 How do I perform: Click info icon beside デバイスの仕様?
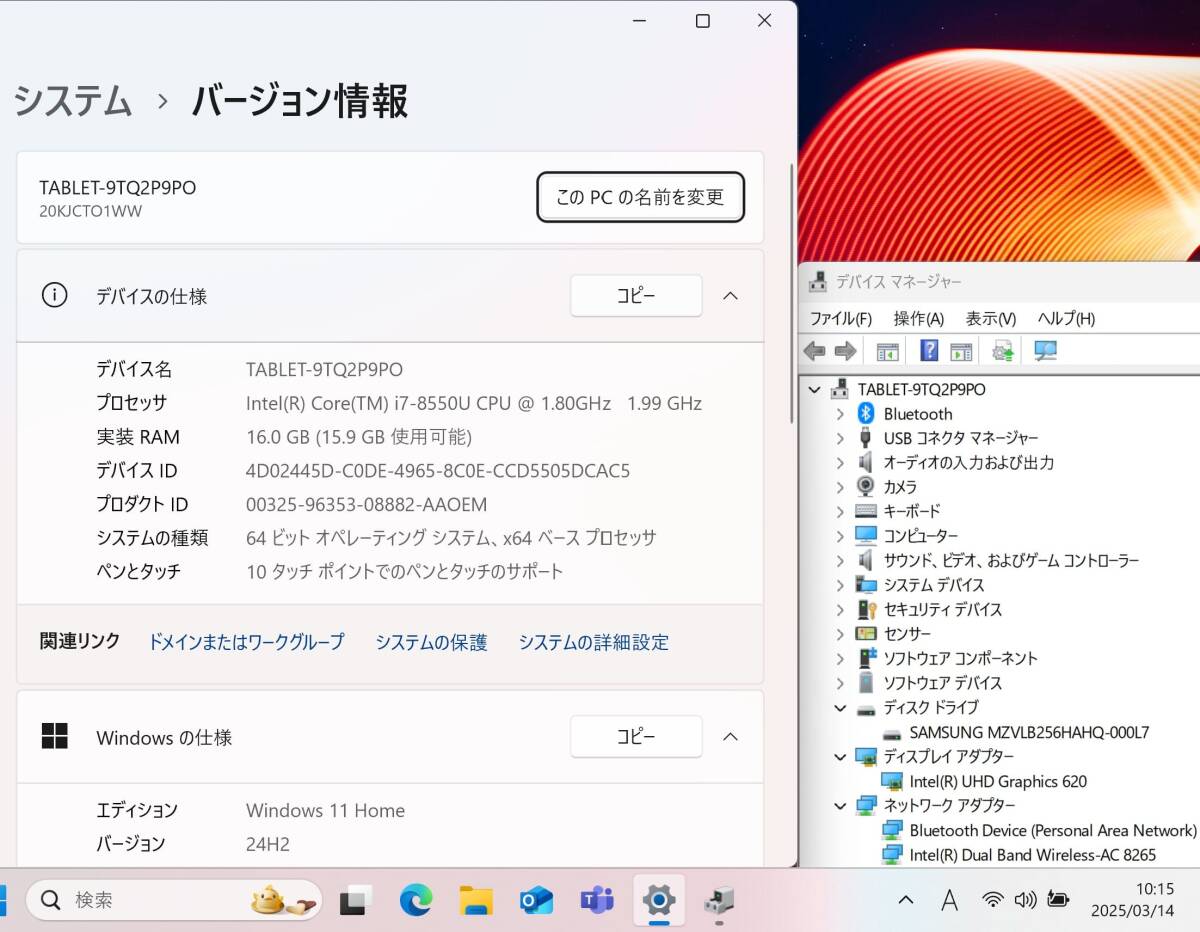[x=54, y=295]
